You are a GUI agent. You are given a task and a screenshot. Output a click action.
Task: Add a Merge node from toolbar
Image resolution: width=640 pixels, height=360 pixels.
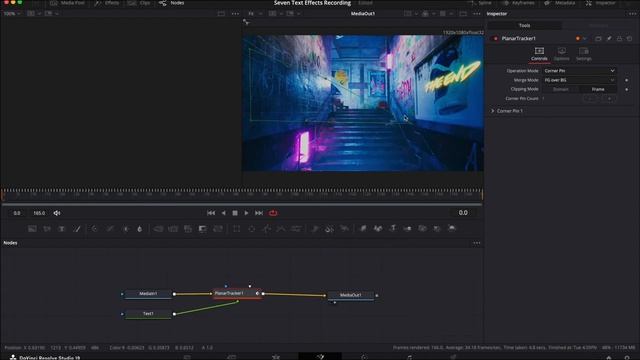[158, 229]
